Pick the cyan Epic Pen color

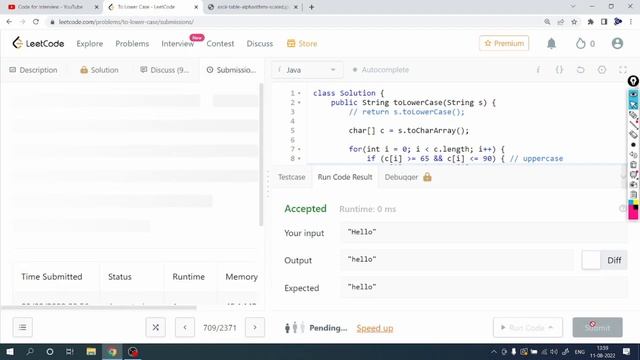(x=631, y=202)
